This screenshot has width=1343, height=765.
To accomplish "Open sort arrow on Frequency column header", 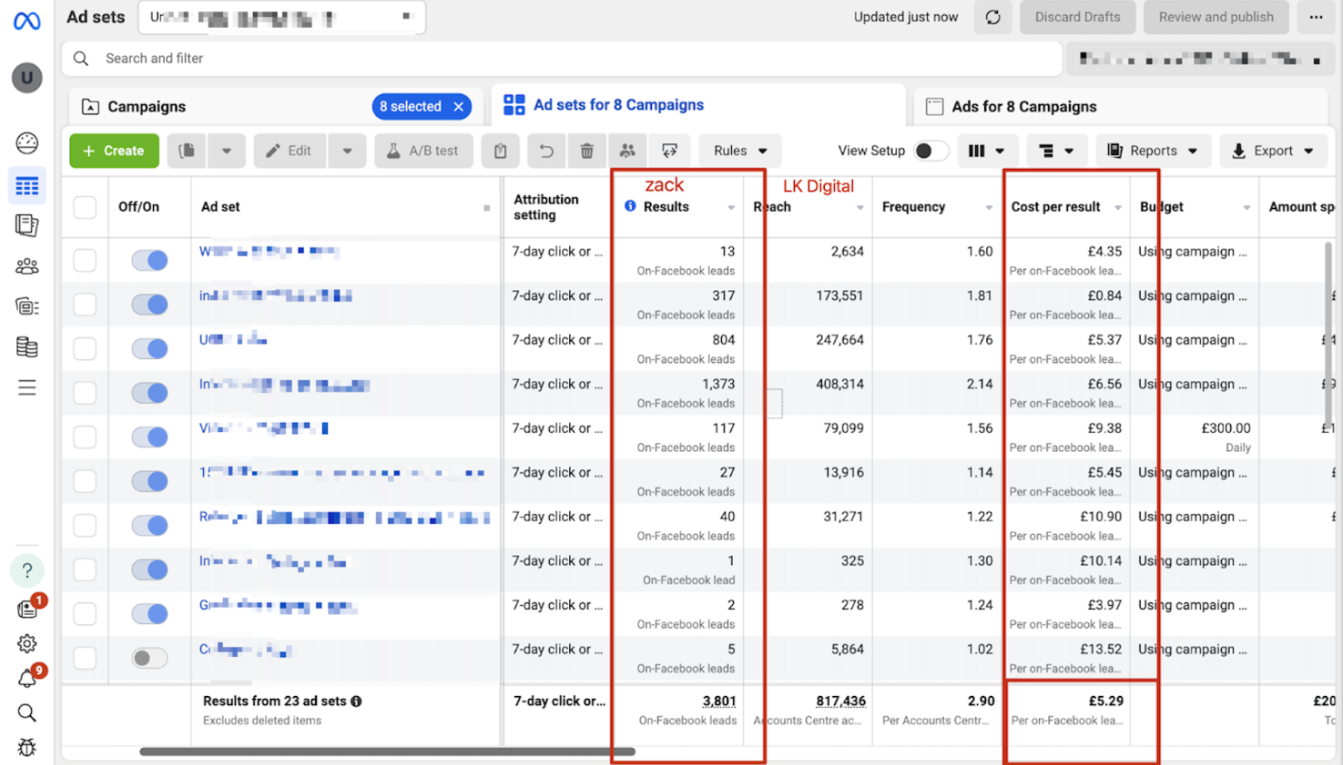I will [x=989, y=208].
